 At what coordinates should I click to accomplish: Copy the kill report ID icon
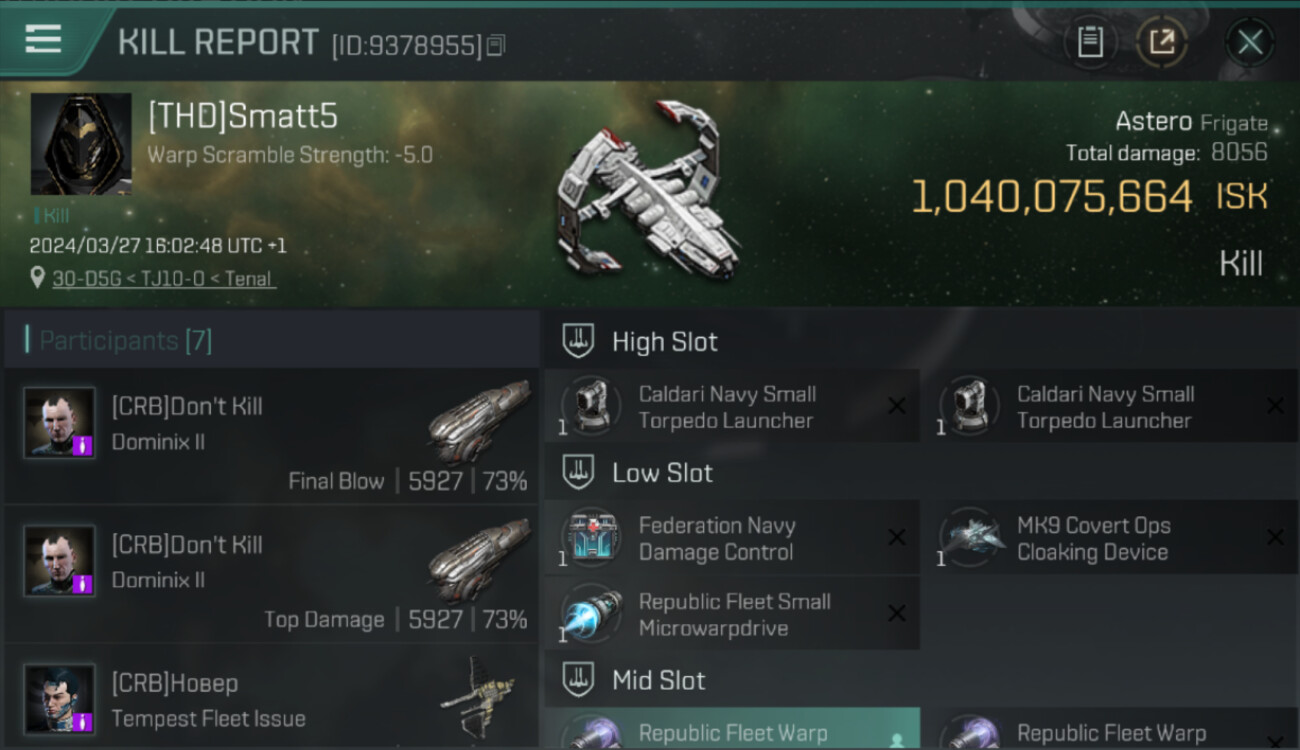point(496,45)
